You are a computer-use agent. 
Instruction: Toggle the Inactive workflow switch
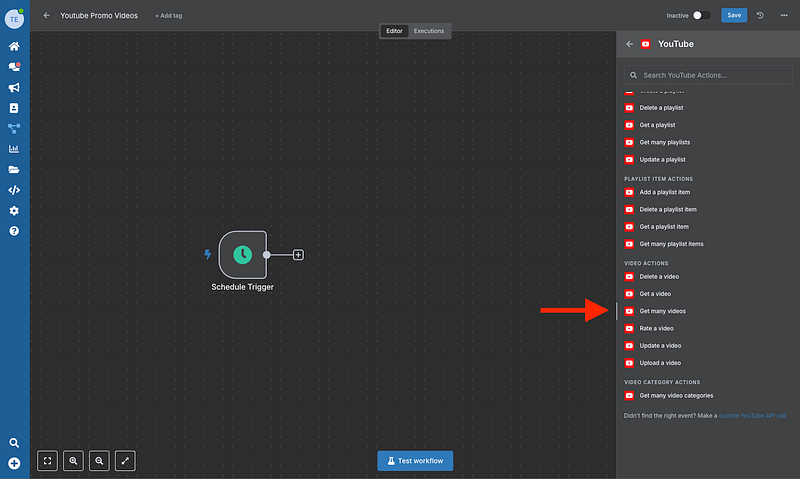tap(702, 15)
